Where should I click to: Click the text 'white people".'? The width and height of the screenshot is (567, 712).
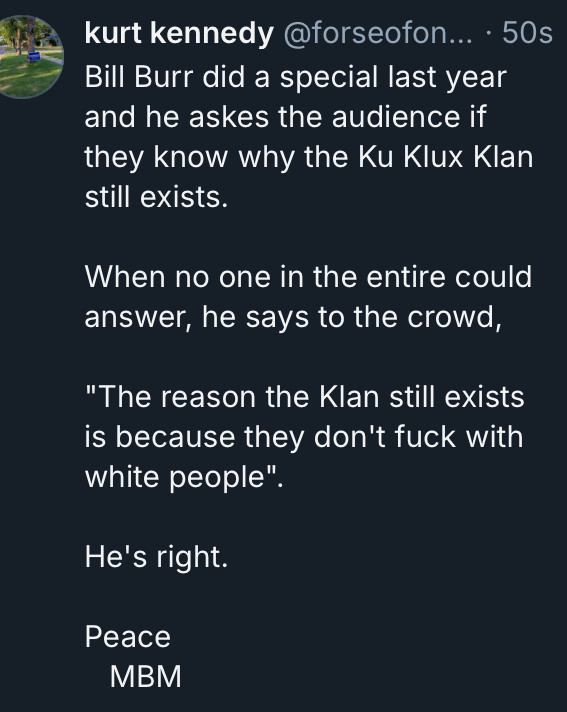[x=184, y=478]
